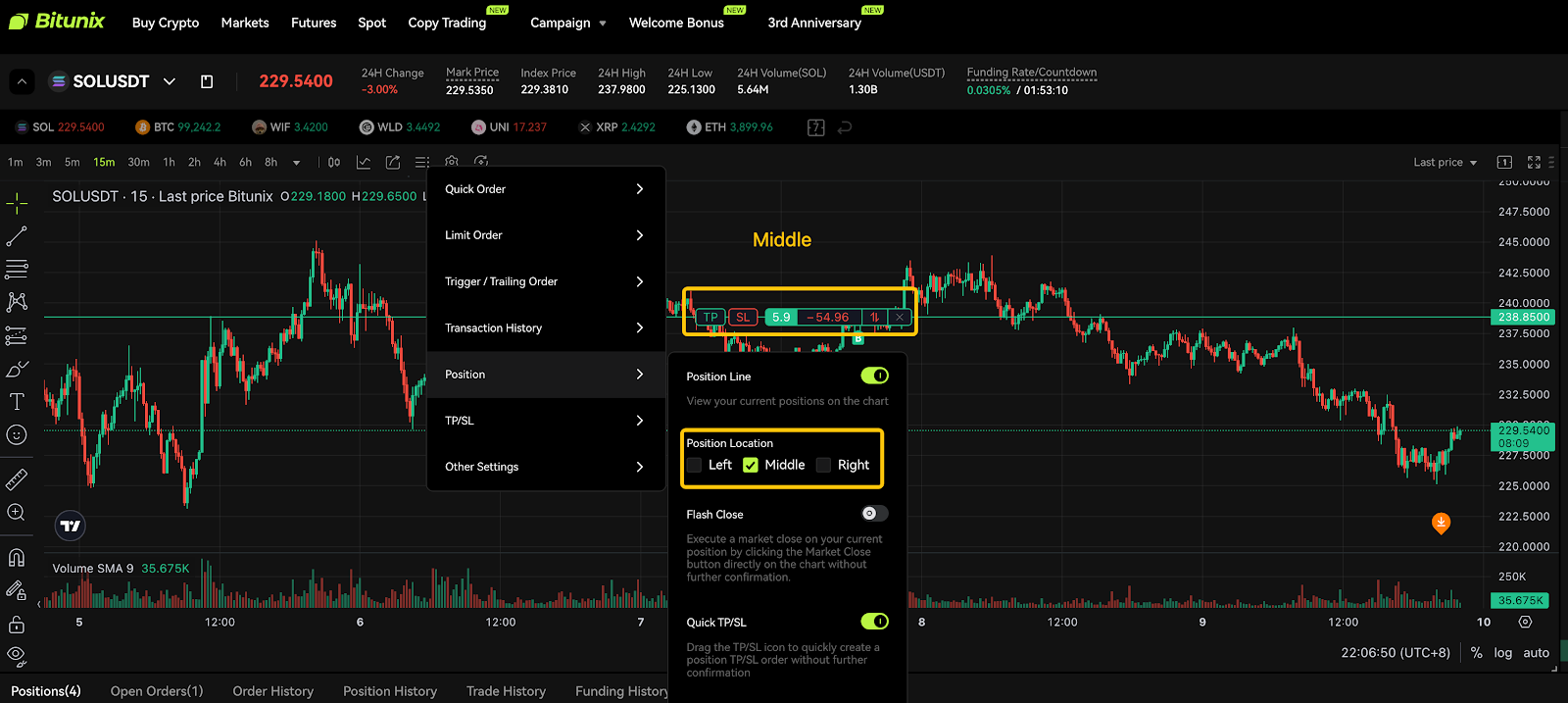Enter fullscreen chart mode

[x=1534, y=162]
